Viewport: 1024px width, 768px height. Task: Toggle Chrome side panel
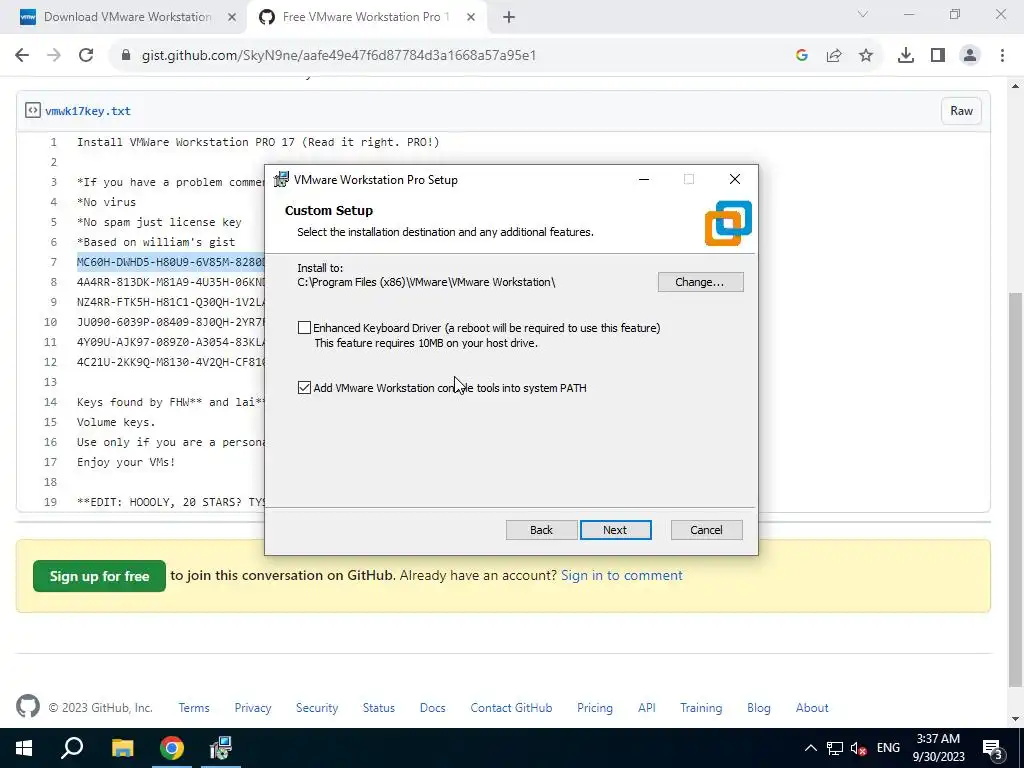pos(938,56)
